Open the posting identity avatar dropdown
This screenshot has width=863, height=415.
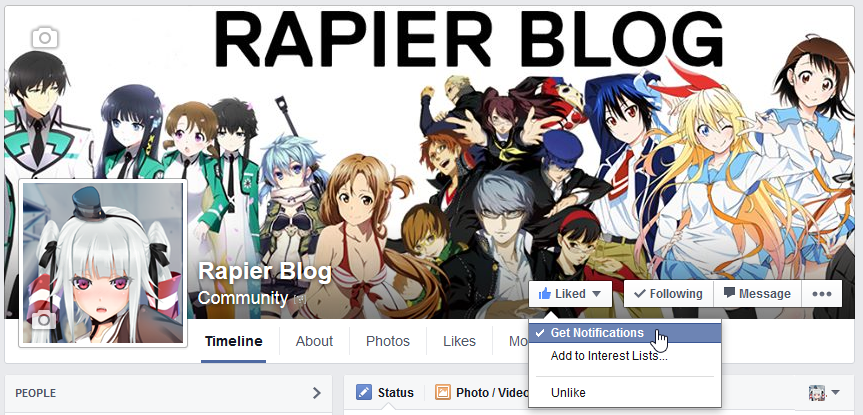point(824,392)
